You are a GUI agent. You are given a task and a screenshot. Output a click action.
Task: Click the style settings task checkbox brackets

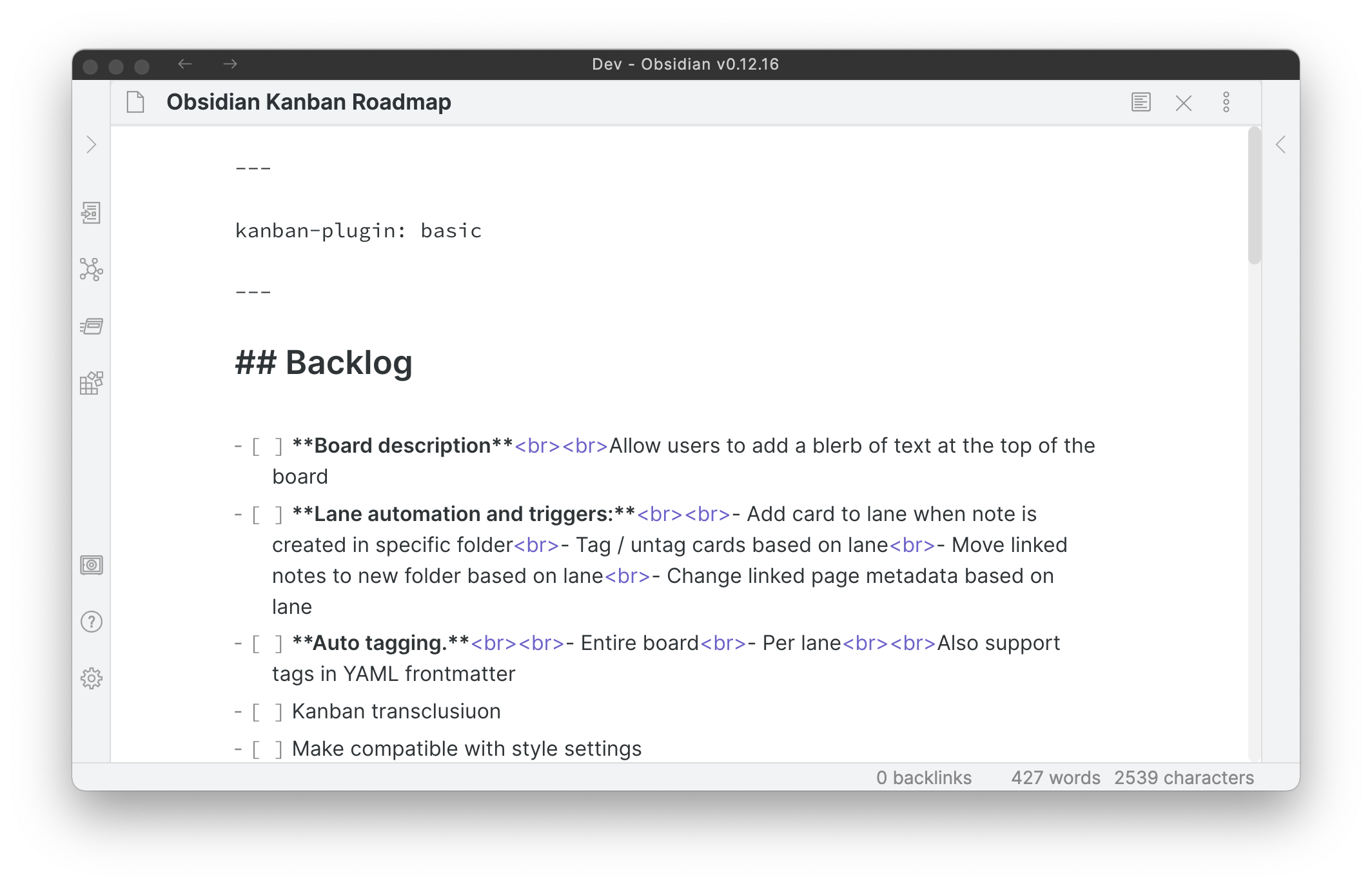pyautogui.click(x=267, y=749)
